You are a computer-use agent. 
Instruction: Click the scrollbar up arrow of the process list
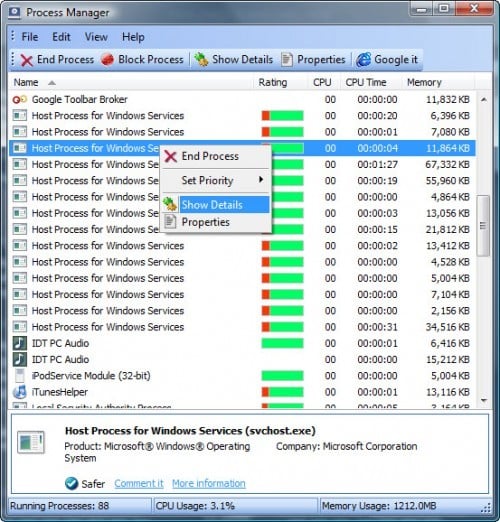tap(484, 99)
